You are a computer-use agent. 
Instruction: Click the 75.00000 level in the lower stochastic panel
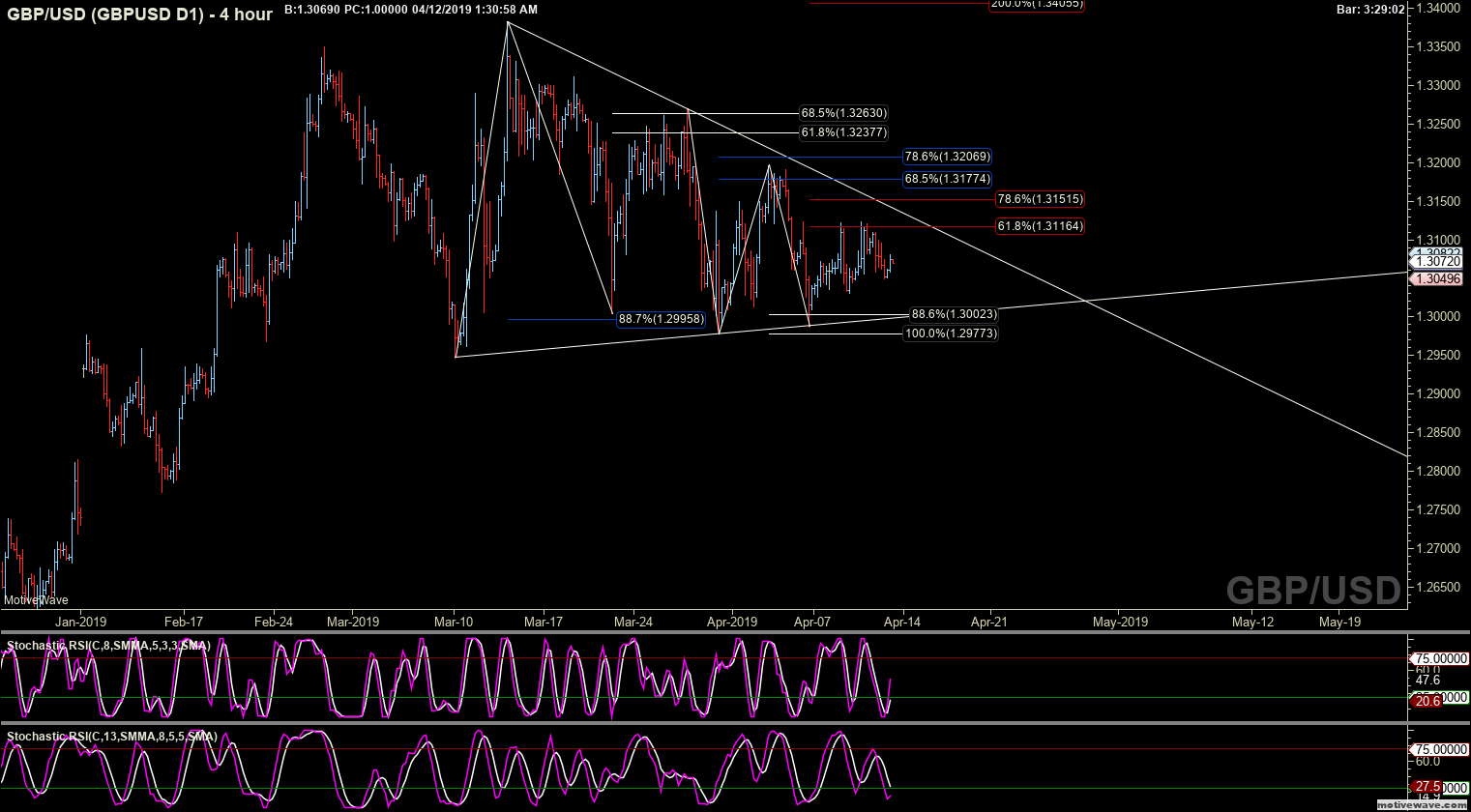[x=1441, y=748]
